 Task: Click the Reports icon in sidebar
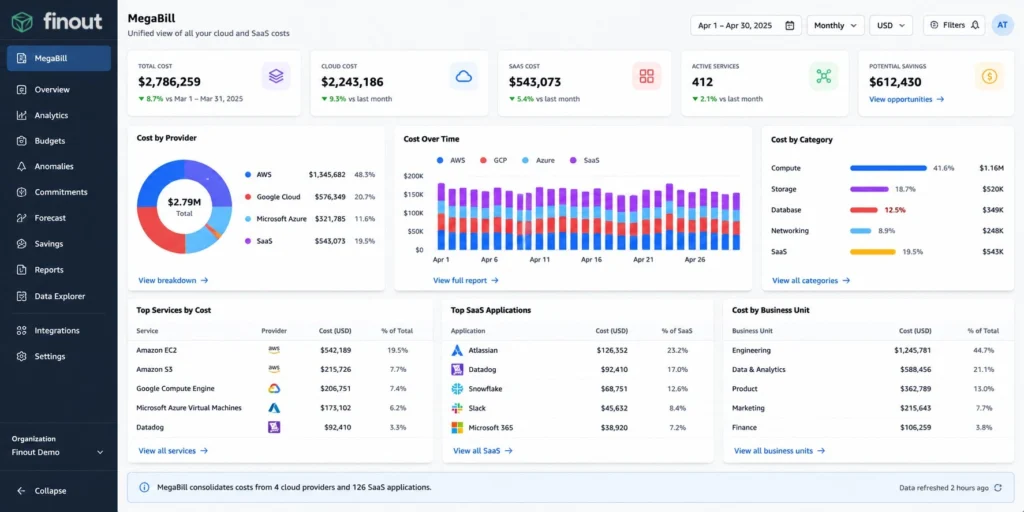pyautogui.click(x=22, y=270)
